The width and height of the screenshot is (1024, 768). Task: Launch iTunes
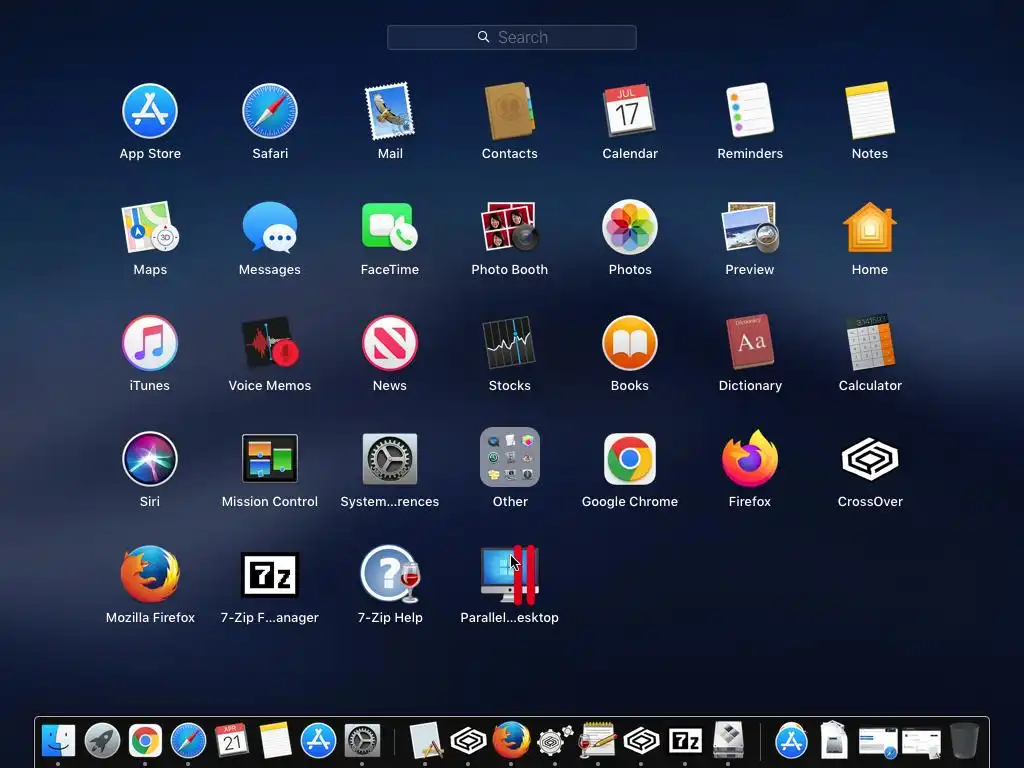pyautogui.click(x=150, y=343)
